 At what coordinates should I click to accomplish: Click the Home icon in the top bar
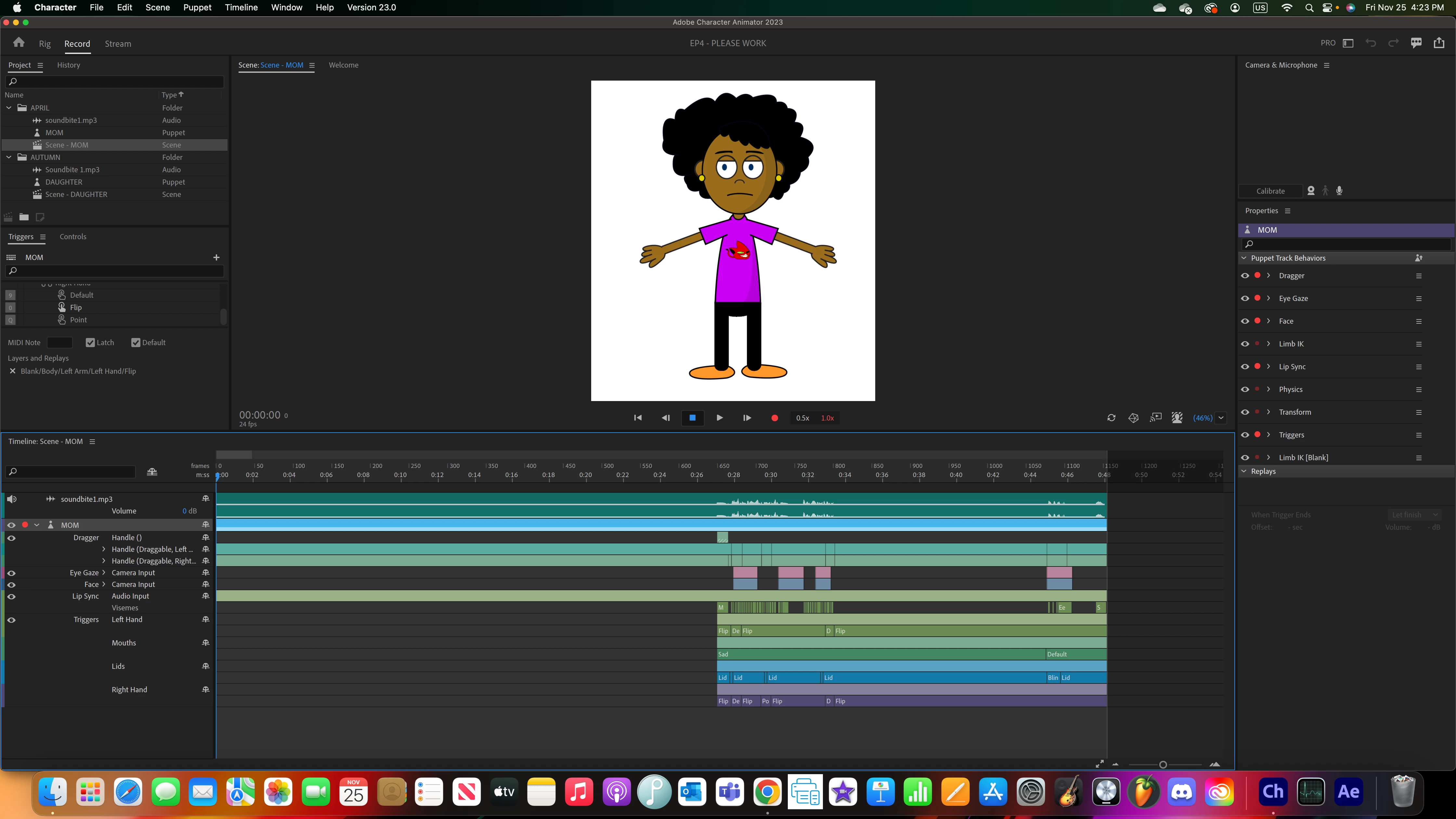(x=19, y=43)
